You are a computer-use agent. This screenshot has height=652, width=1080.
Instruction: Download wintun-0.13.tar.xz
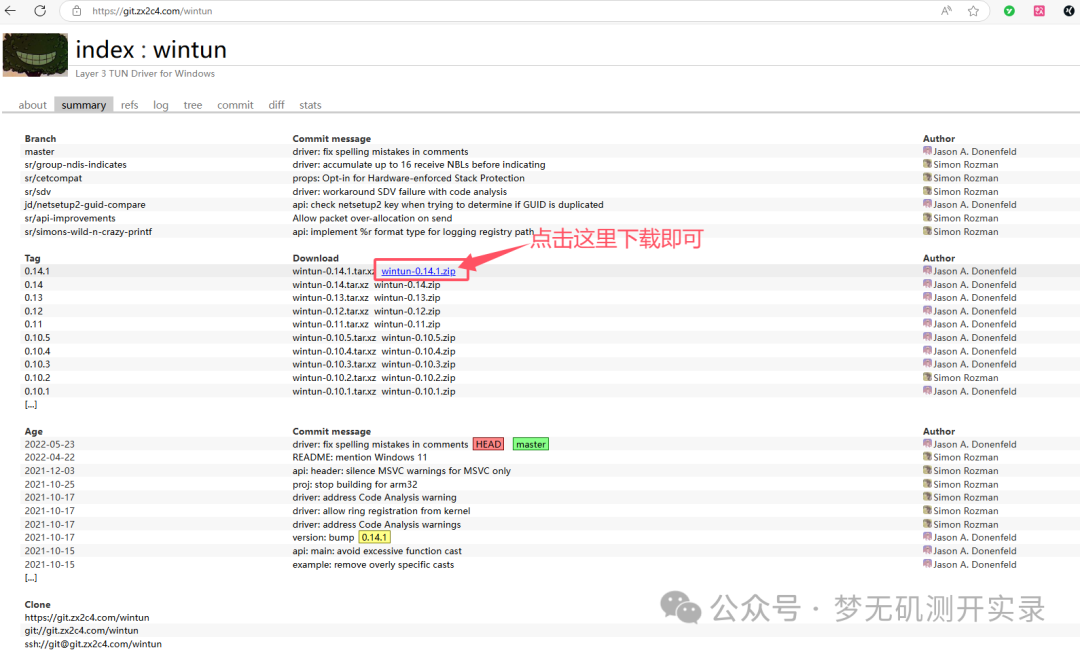point(330,297)
